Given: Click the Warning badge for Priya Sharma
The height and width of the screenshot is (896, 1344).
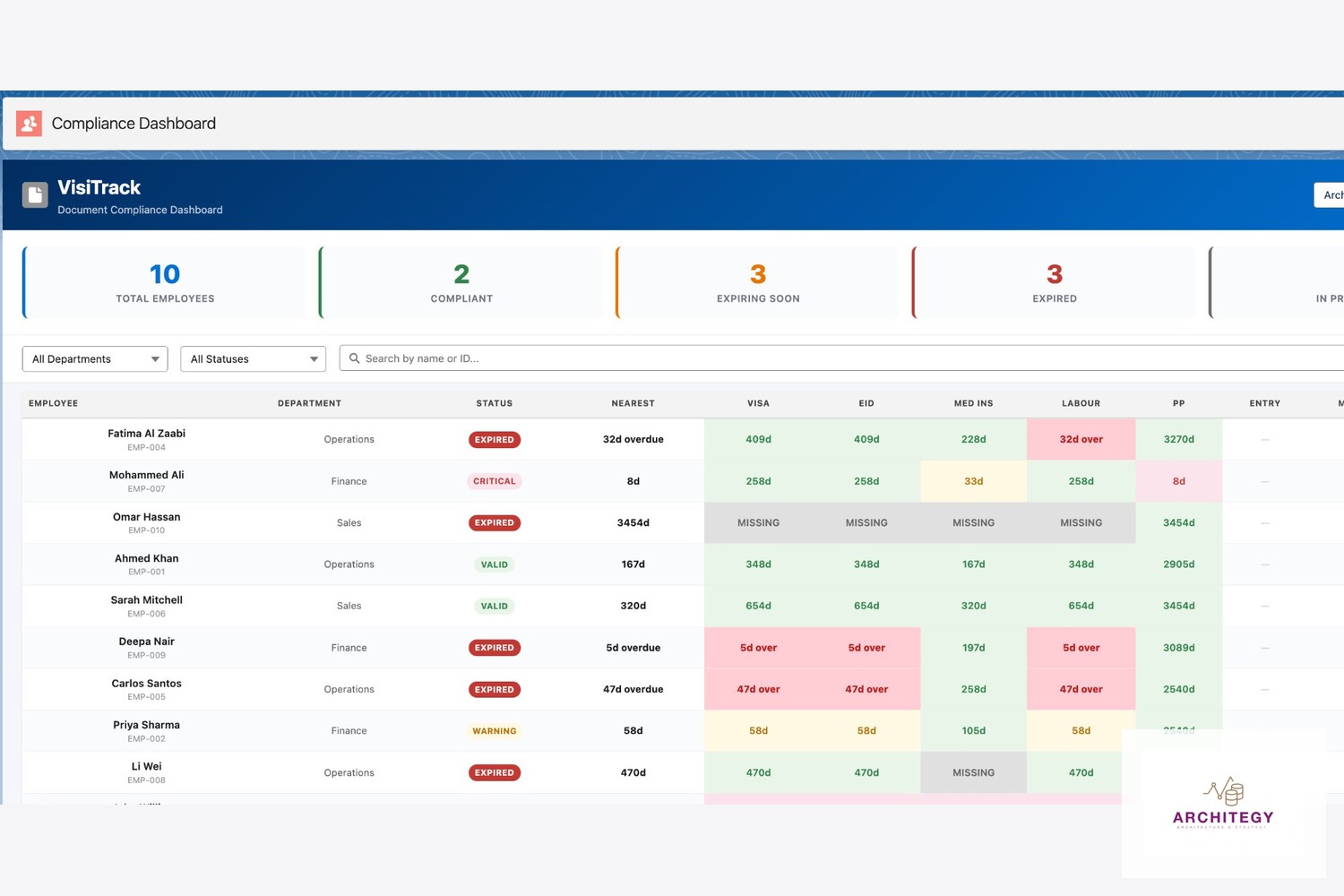Looking at the screenshot, I should click(x=495, y=731).
